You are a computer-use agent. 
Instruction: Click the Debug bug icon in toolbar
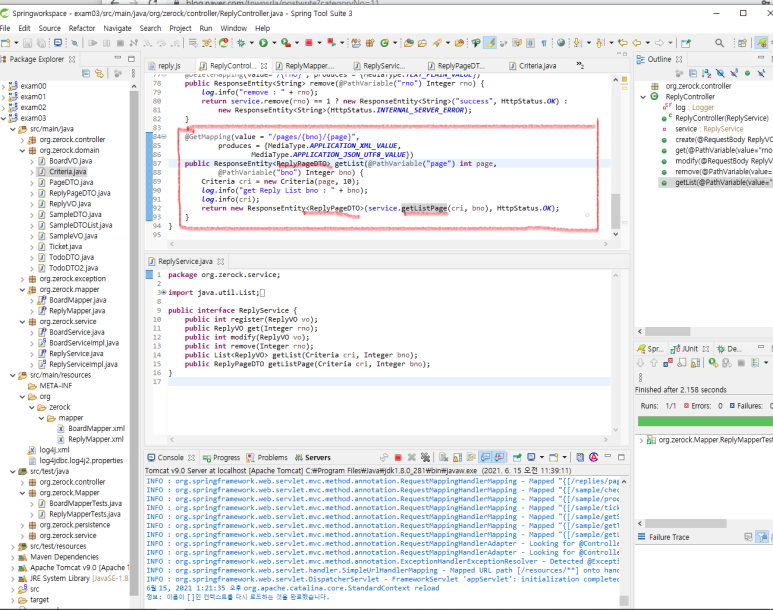pyautogui.click(x=241, y=43)
